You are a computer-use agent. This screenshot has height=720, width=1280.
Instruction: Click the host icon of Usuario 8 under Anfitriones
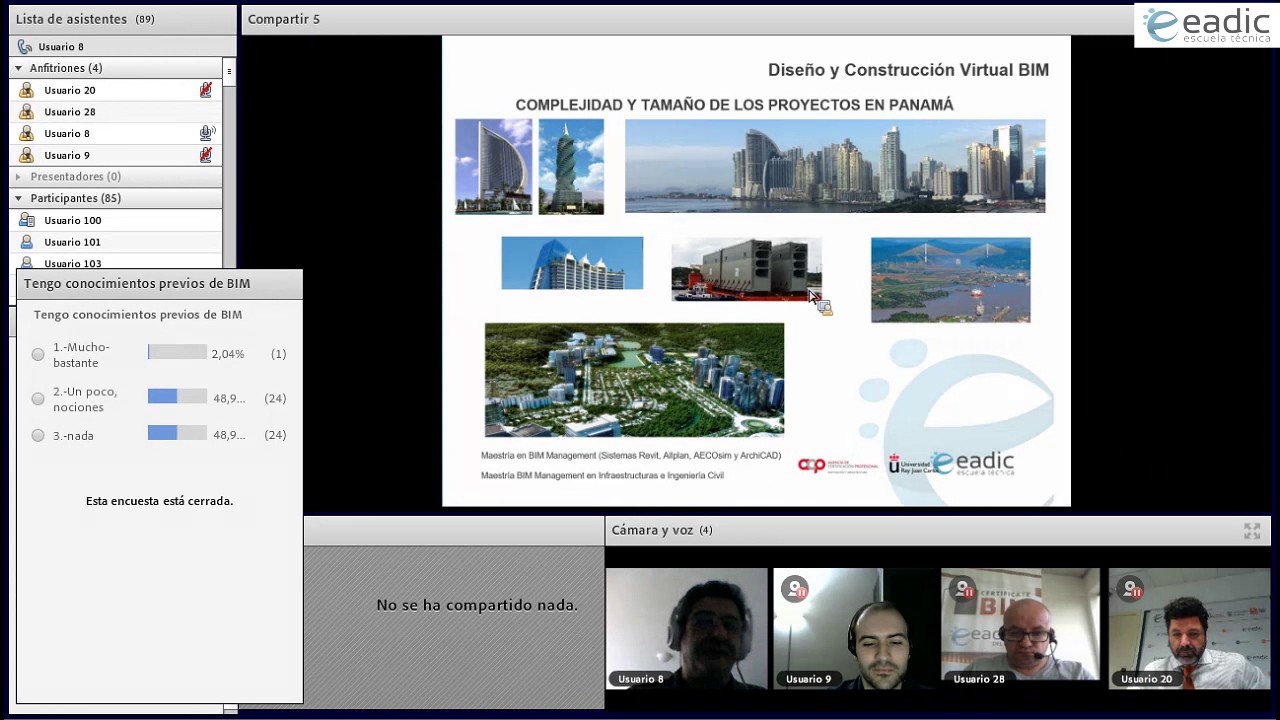[27, 134]
